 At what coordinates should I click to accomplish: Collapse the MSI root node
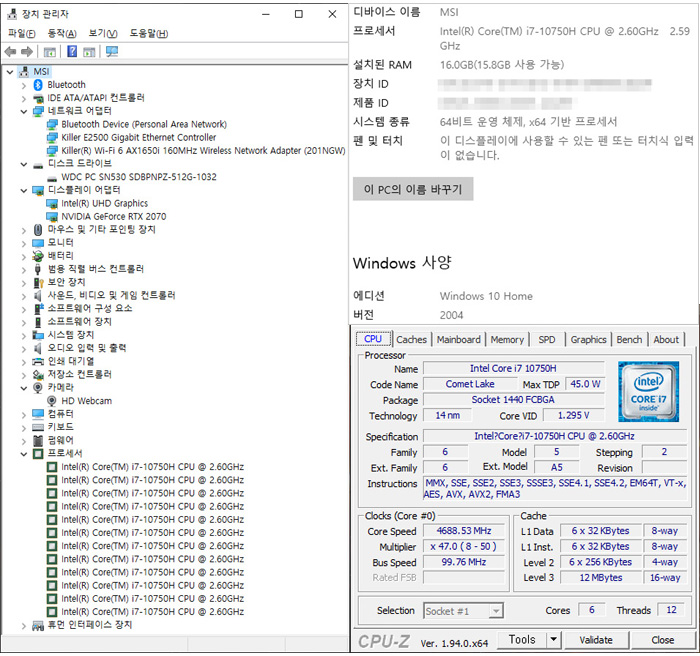coord(10,72)
